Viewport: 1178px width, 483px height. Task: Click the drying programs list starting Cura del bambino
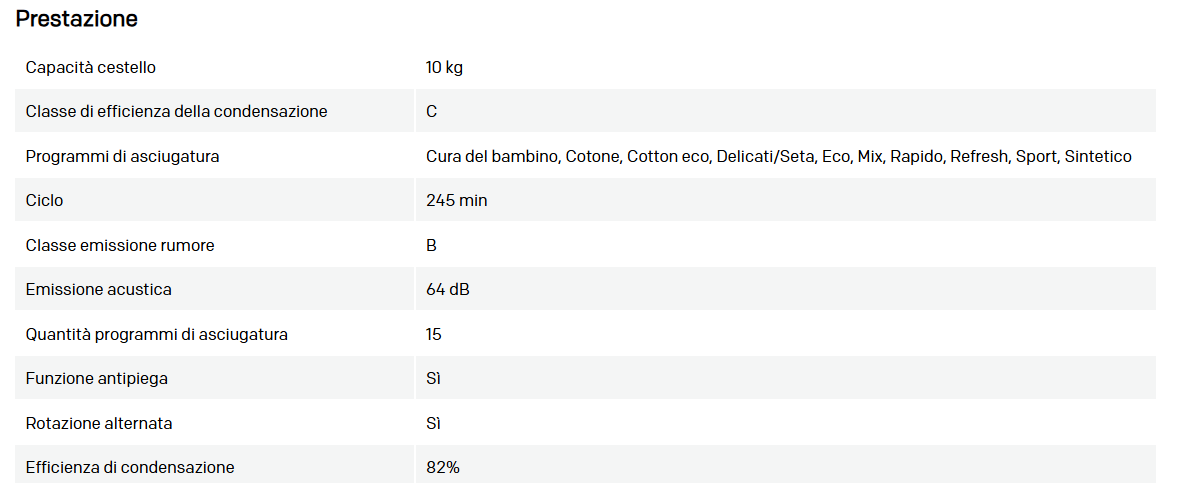coord(778,157)
